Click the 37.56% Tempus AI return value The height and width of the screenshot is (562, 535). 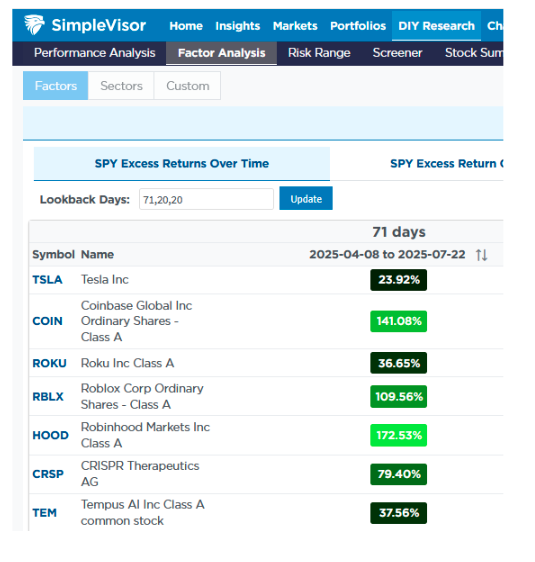pos(398,513)
